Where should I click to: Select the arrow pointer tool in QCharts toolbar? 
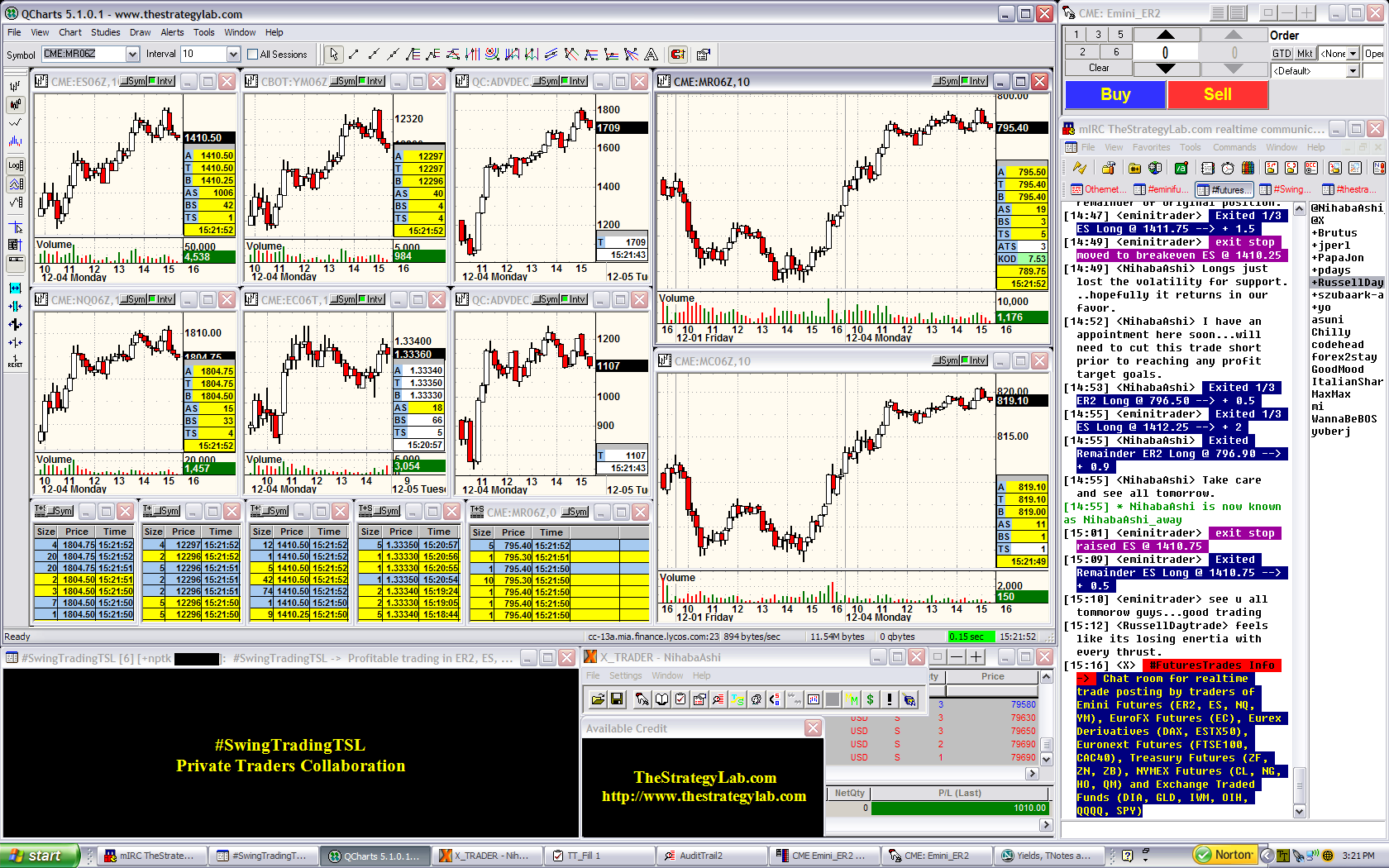(x=333, y=55)
